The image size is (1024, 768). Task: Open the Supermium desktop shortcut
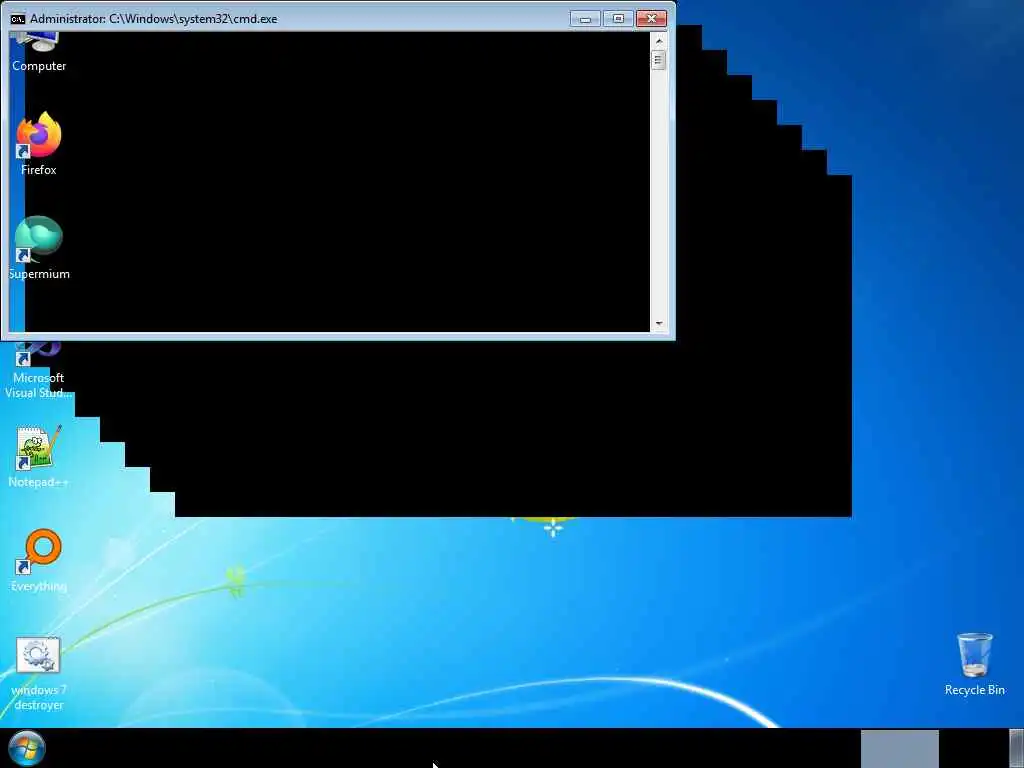39,248
